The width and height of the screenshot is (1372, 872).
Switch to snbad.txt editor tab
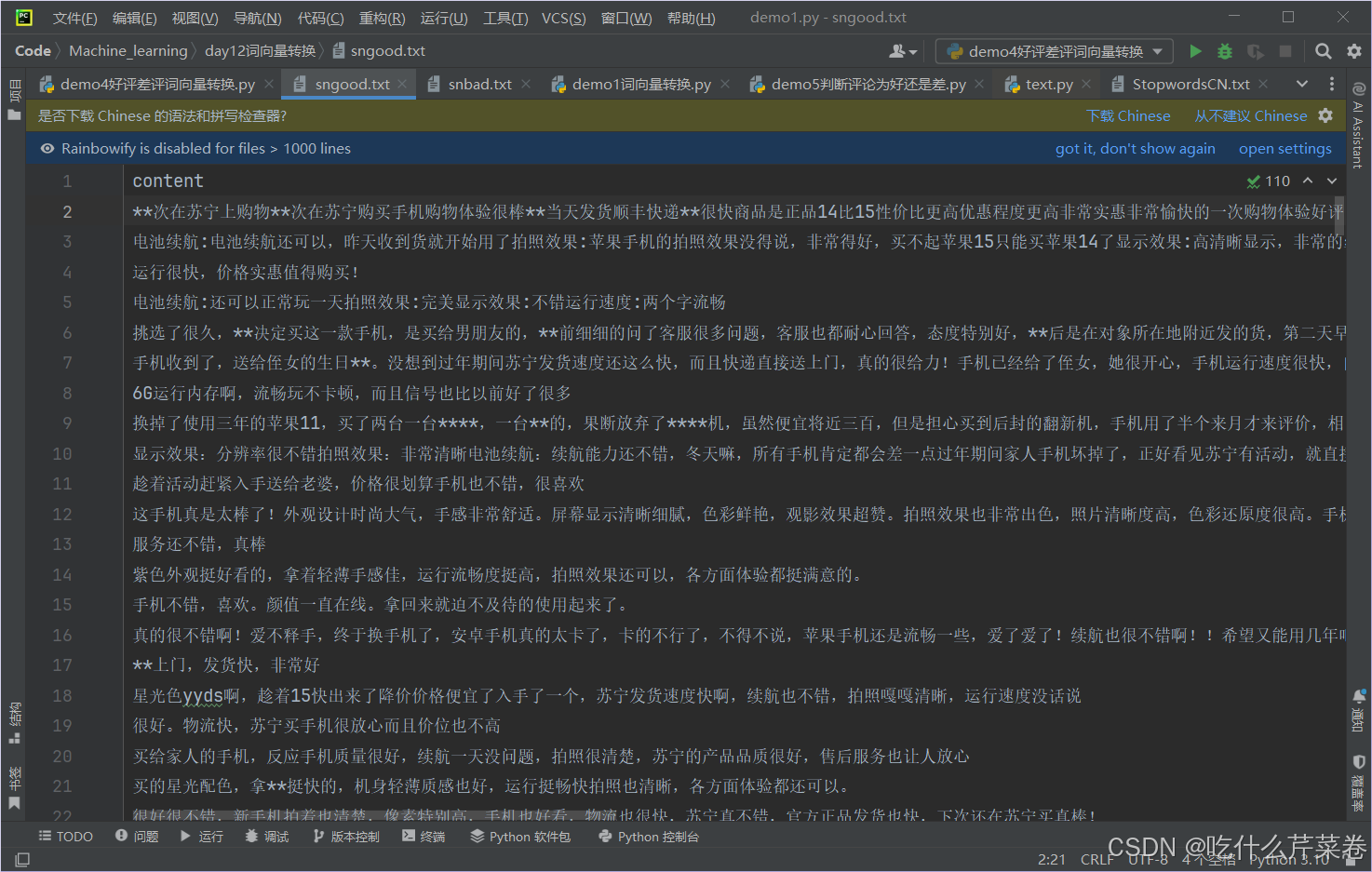pyautogui.click(x=479, y=84)
